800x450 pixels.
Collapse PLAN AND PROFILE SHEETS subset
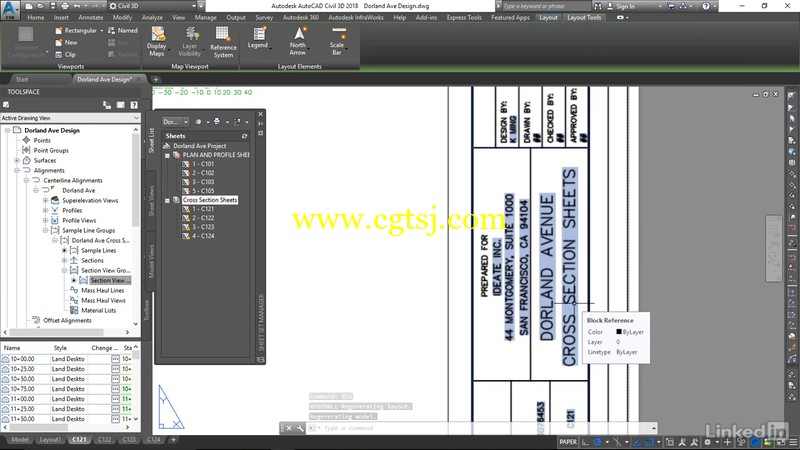point(167,155)
